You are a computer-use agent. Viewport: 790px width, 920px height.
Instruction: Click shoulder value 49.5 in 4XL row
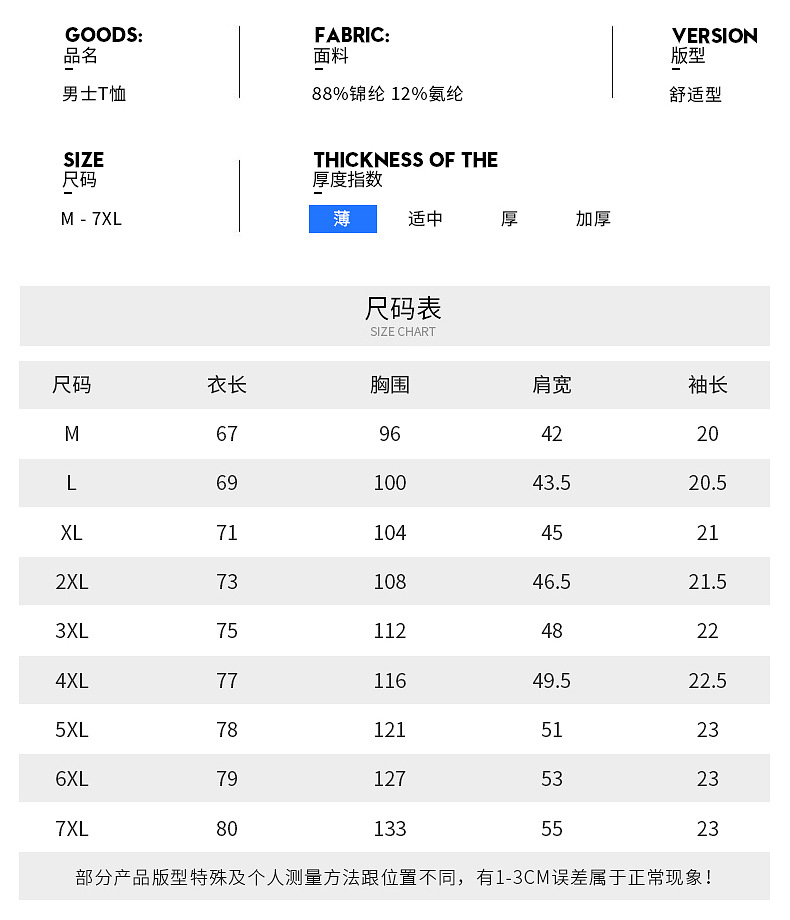[552, 681]
